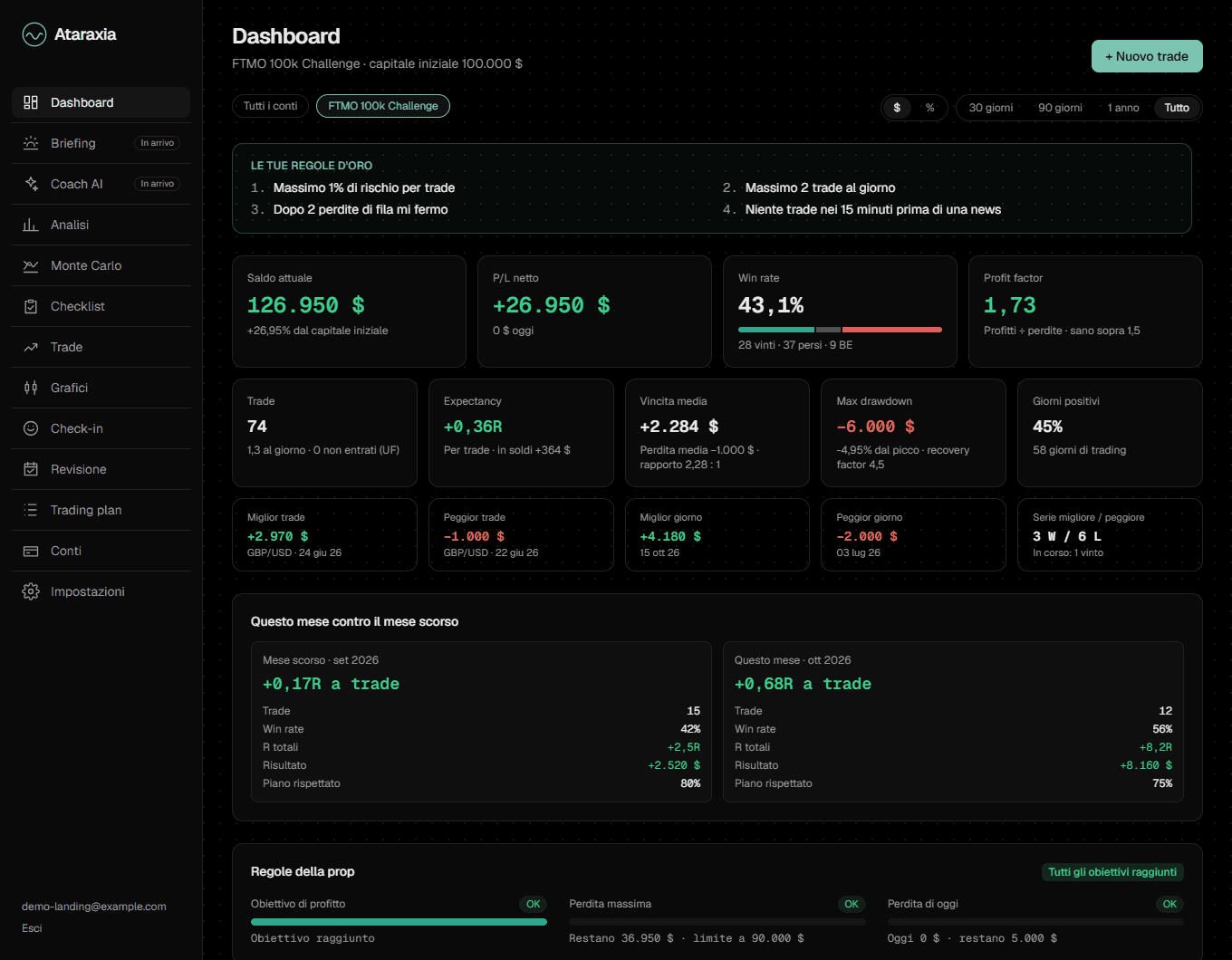Show the Tutti i conti filter
This screenshot has width=1232, height=960.
coord(270,106)
